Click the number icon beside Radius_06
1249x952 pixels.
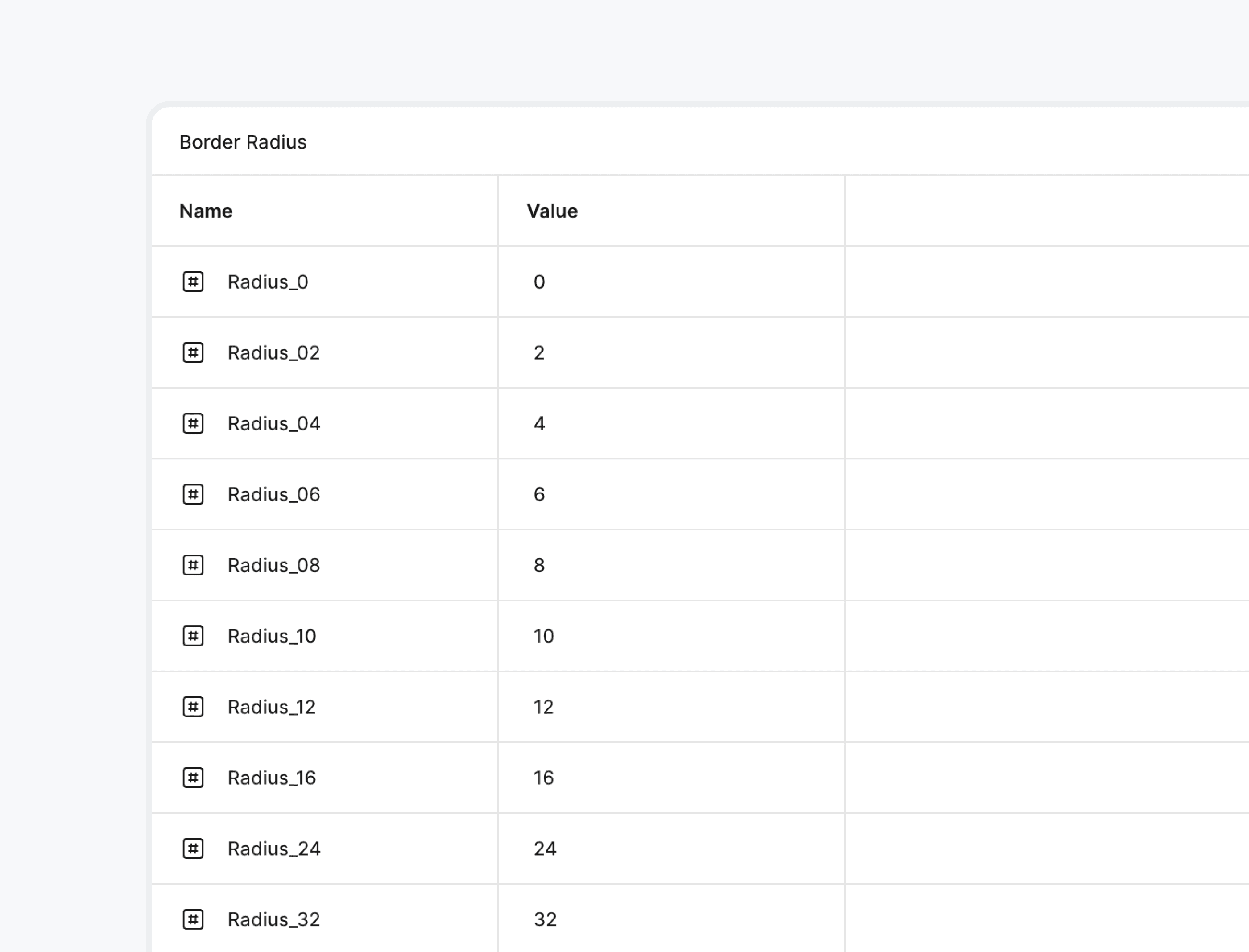pyautogui.click(x=193, y=494)
